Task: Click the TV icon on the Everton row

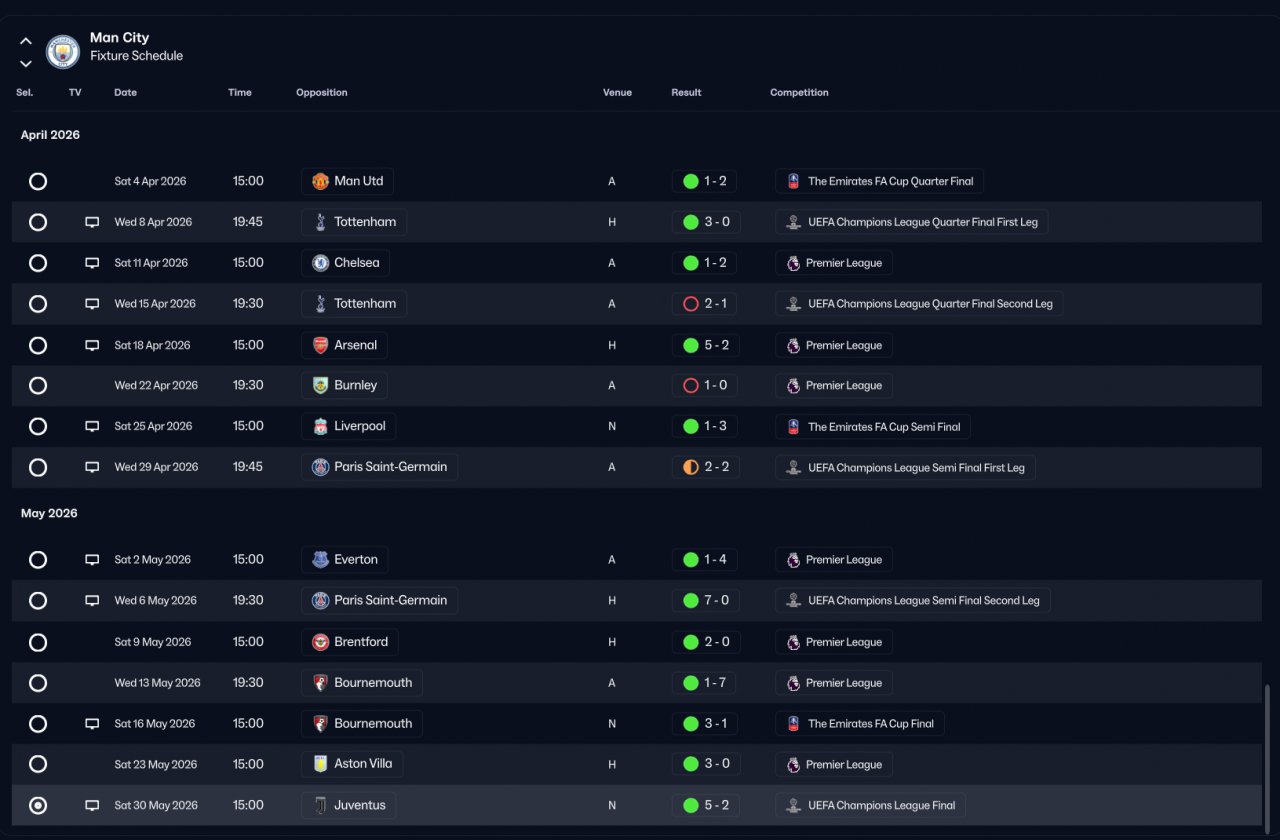Action: [92, 560]
